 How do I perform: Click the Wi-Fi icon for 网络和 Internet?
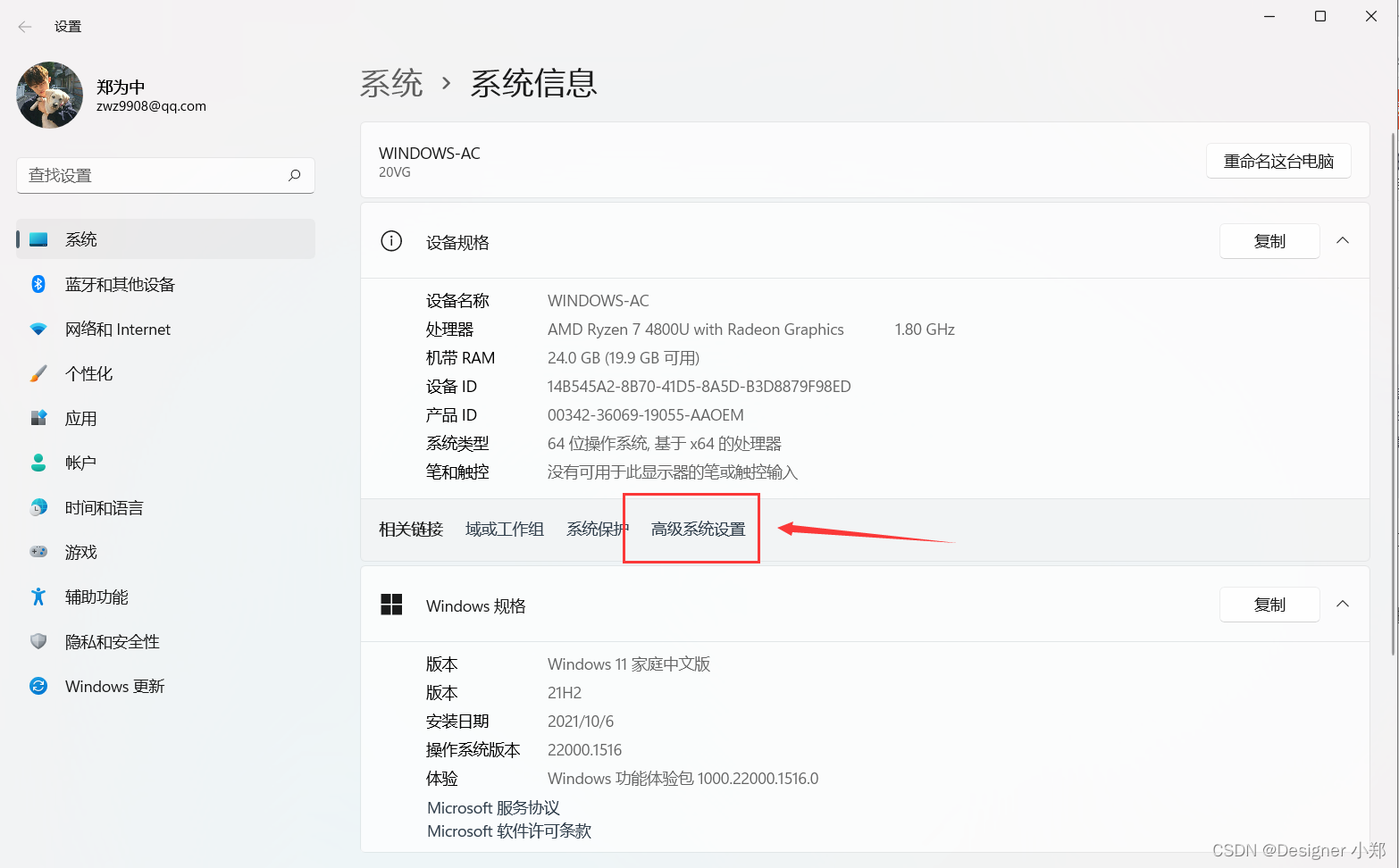(x=38, y=329)
